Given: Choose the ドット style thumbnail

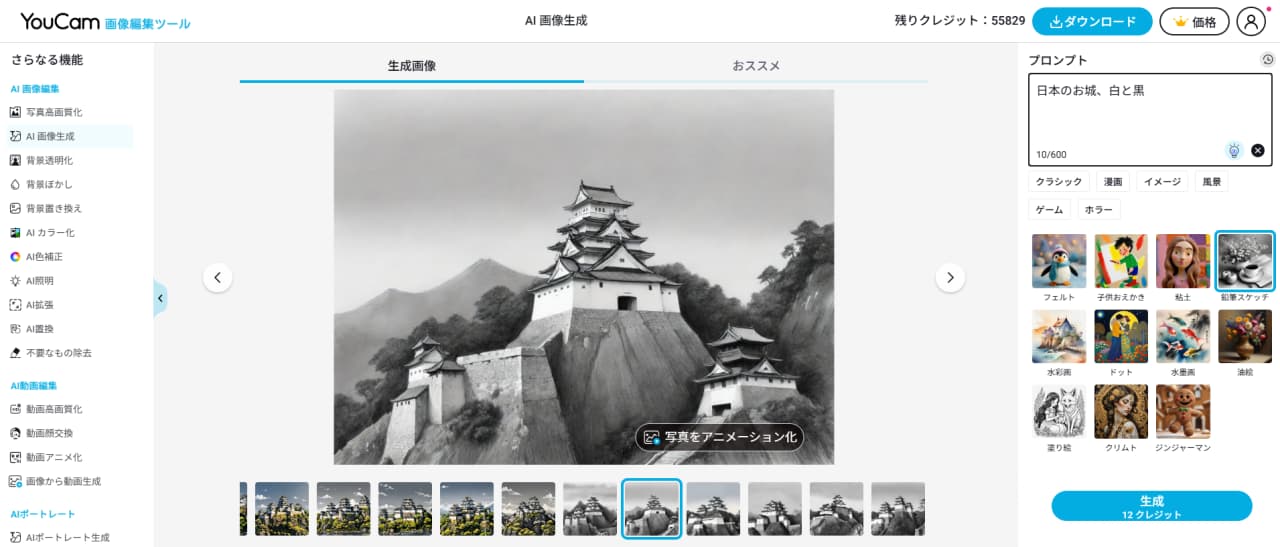Looking at the screenshot, I should point(1121,336).
